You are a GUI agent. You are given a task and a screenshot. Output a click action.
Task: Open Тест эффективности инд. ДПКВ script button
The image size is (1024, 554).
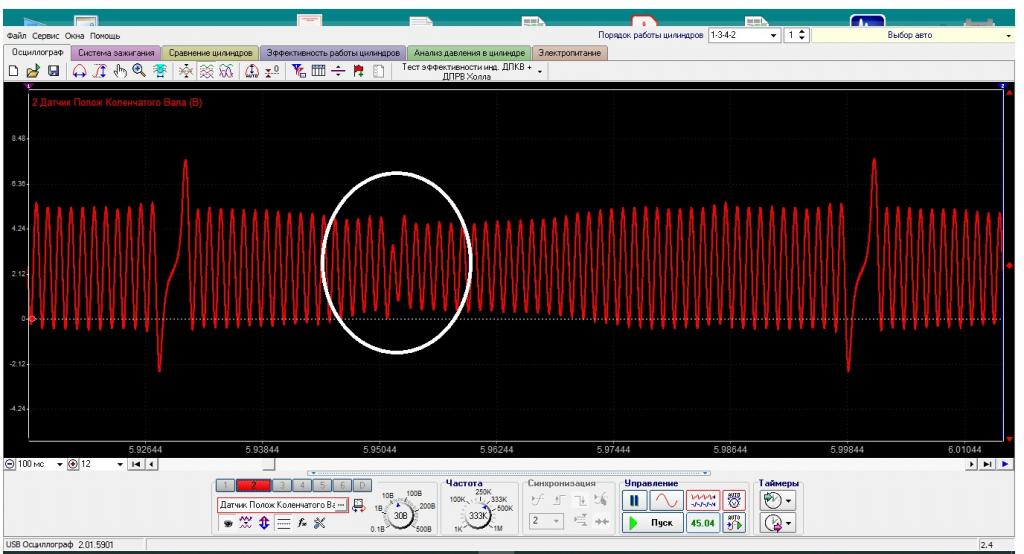coord(467,71)
